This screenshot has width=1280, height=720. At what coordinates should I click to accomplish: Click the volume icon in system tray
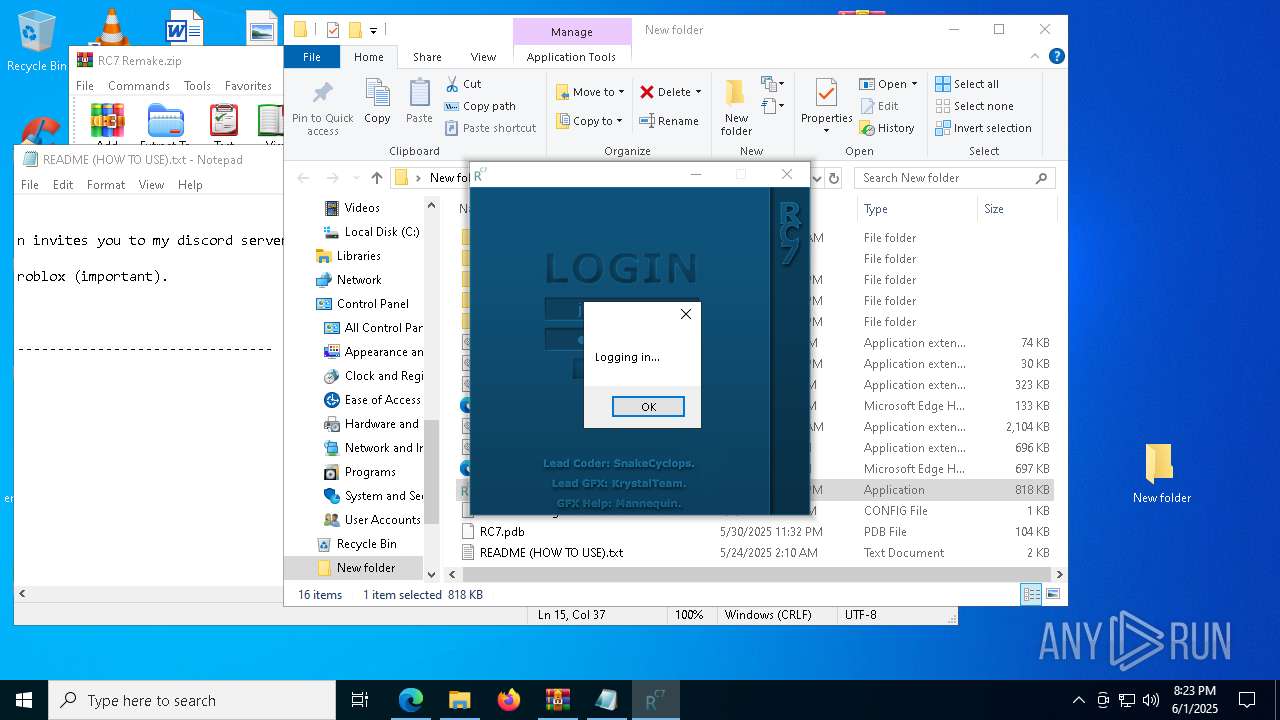(1150, 700)
